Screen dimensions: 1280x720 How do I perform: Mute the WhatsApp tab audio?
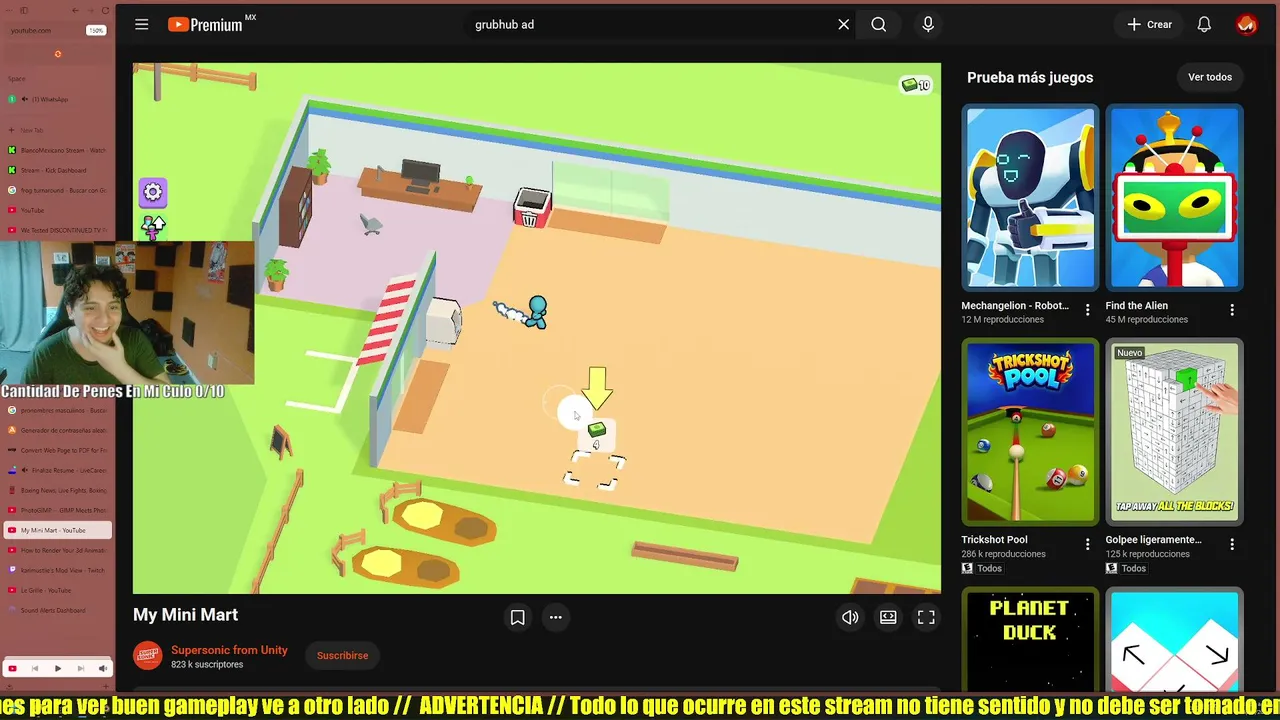[24, 99]
